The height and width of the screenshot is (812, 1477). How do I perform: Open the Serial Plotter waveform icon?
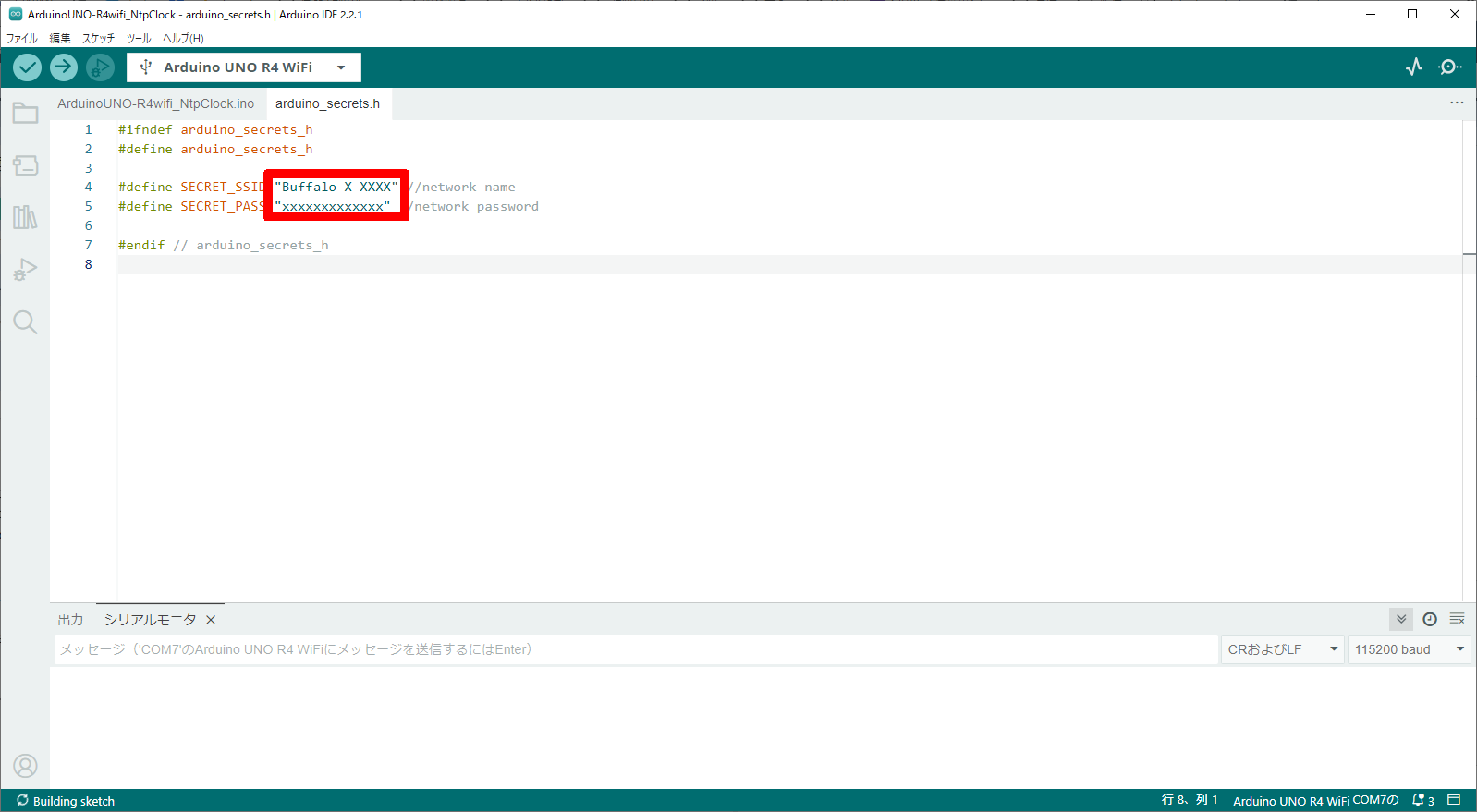coord(1414,67)
